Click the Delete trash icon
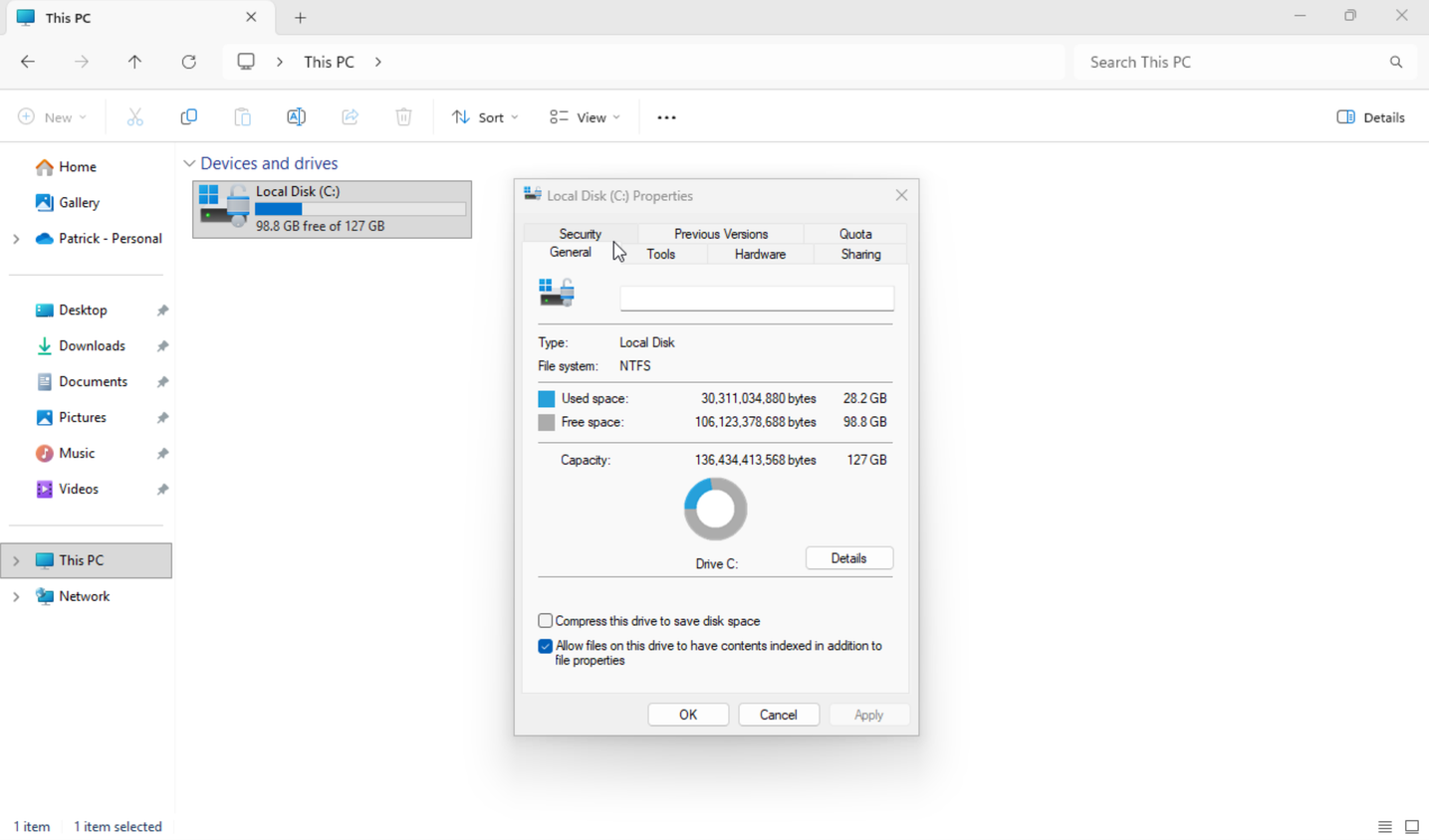Screen dimensions: 1429x840 403,117
